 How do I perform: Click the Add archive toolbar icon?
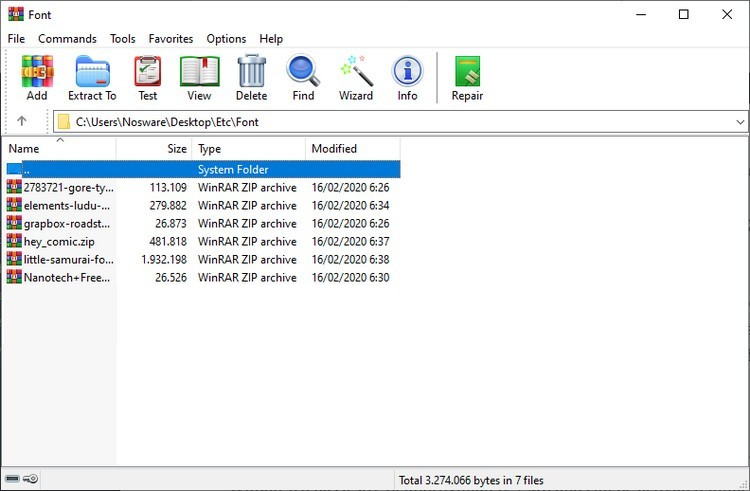pyautogui.click(x=37, y=78)
